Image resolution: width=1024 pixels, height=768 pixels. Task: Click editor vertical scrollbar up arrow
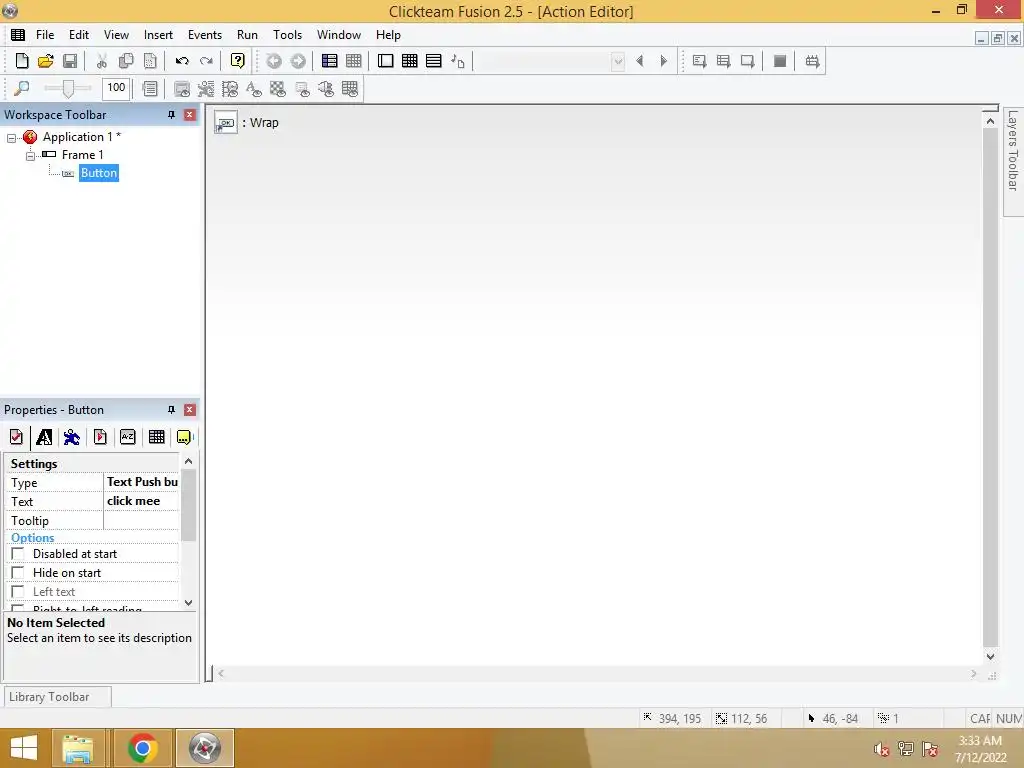tap(990, 121)
